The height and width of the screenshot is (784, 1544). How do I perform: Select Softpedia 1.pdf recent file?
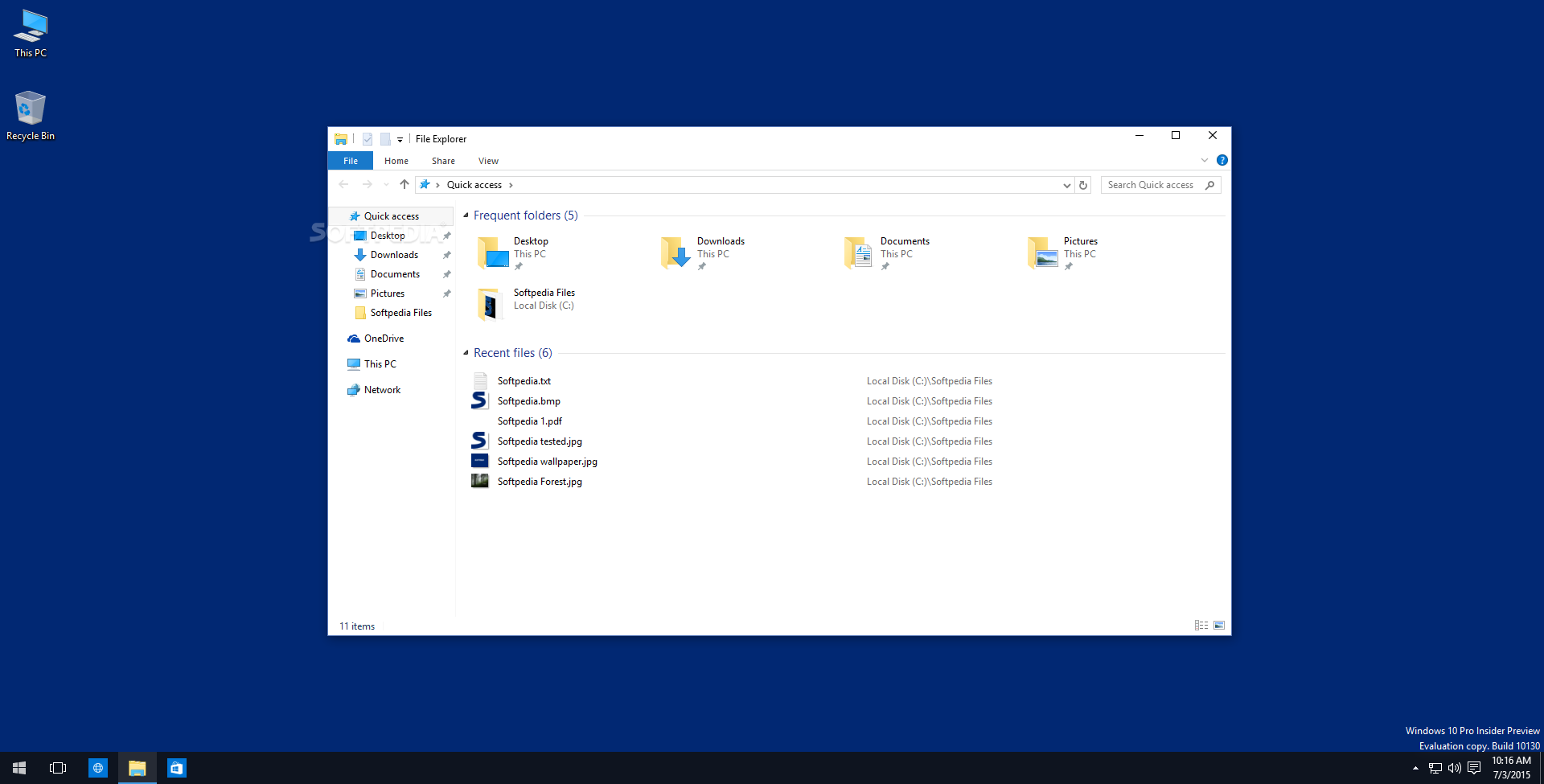tap(529, 421)
